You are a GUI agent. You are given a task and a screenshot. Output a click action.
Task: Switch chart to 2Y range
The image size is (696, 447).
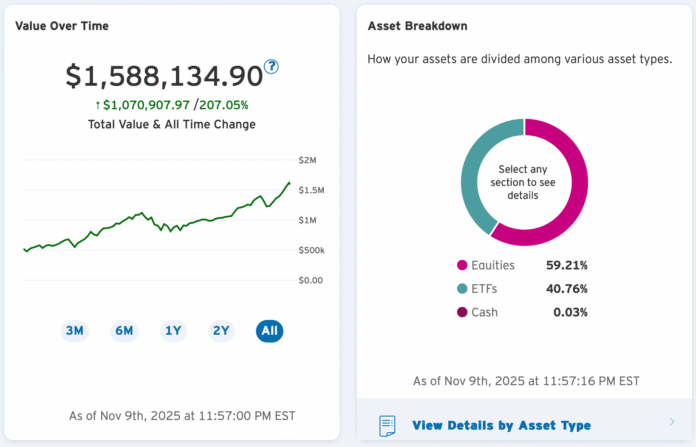221,331
